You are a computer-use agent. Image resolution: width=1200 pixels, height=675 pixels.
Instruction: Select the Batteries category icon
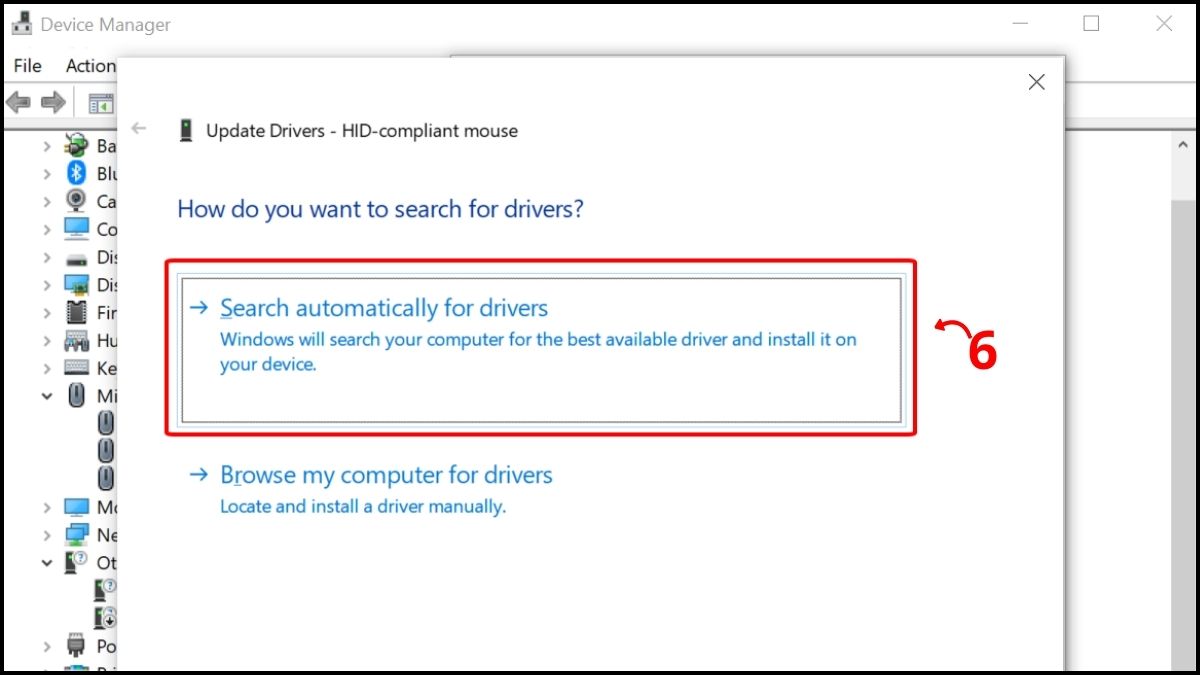click(x=77, y=145)
